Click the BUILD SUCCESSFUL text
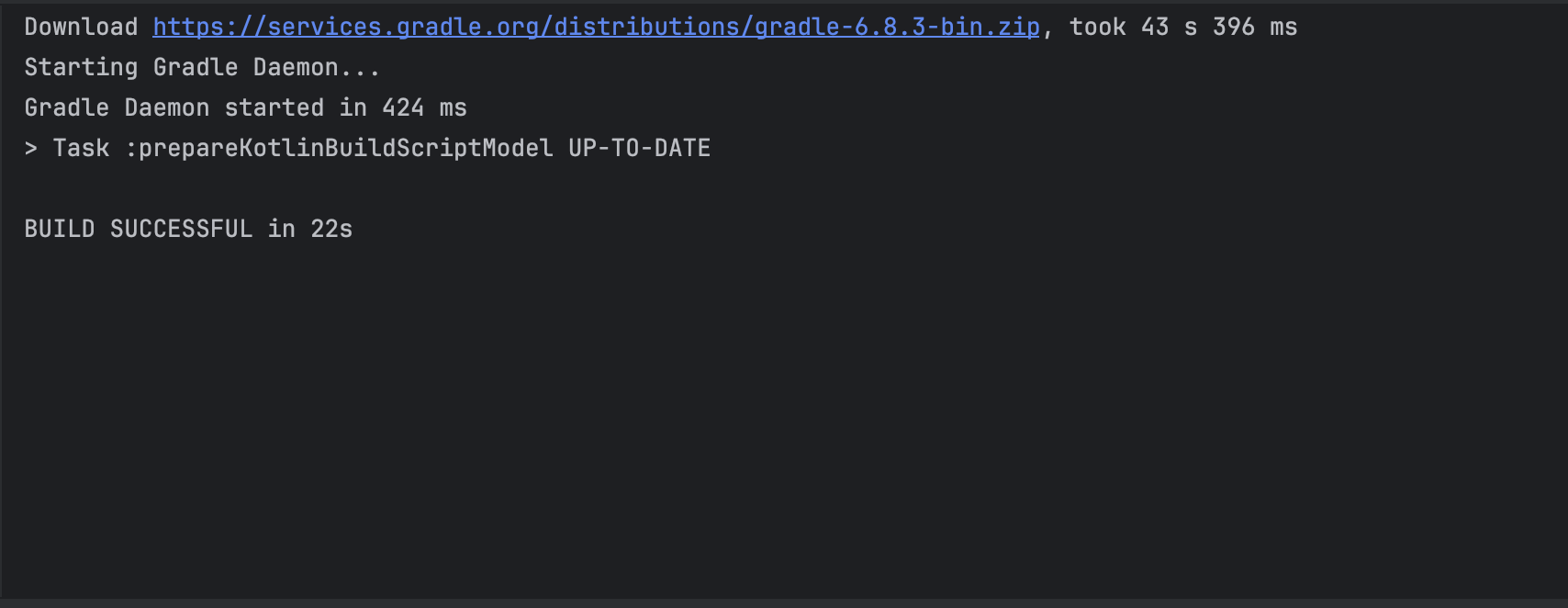1568x608 pixels. (x=138, y=230)
